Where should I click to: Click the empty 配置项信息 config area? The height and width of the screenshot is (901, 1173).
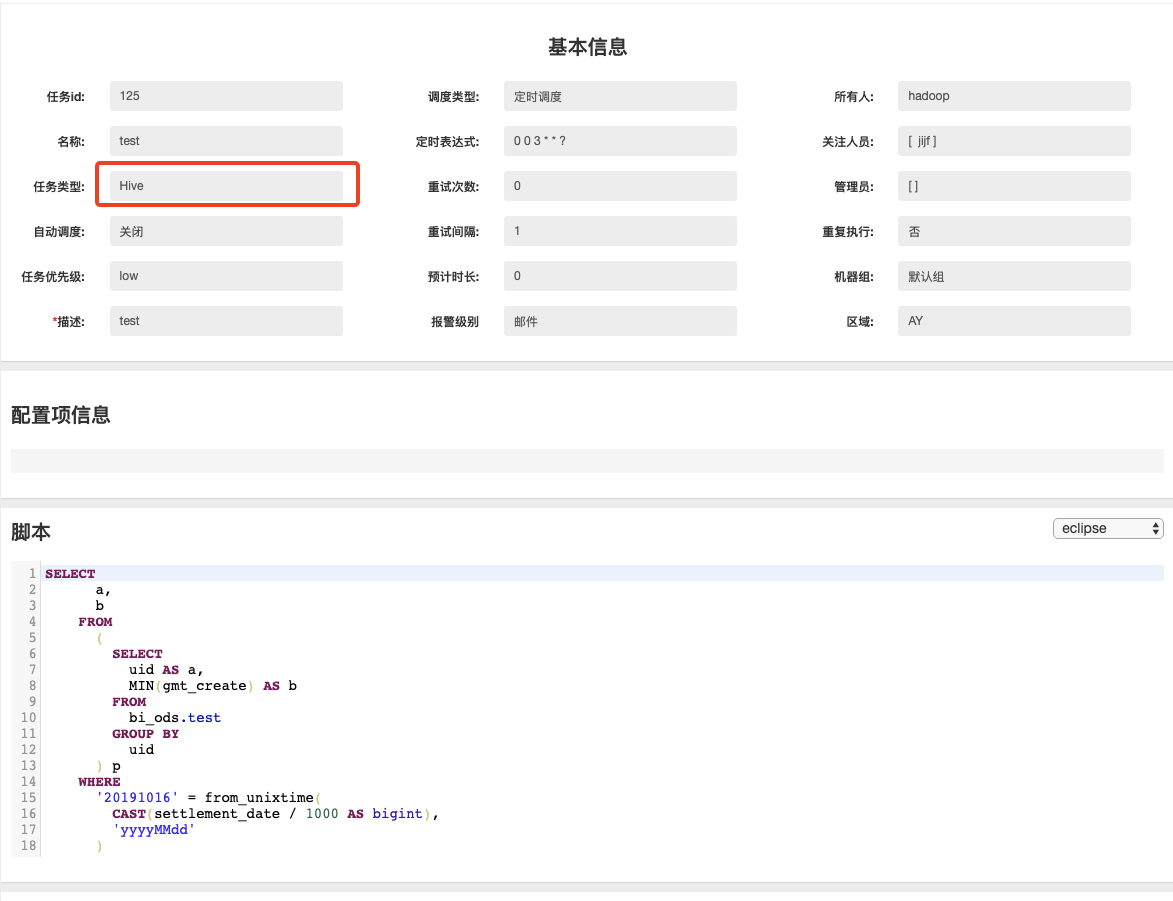click(x=587, y=461)
